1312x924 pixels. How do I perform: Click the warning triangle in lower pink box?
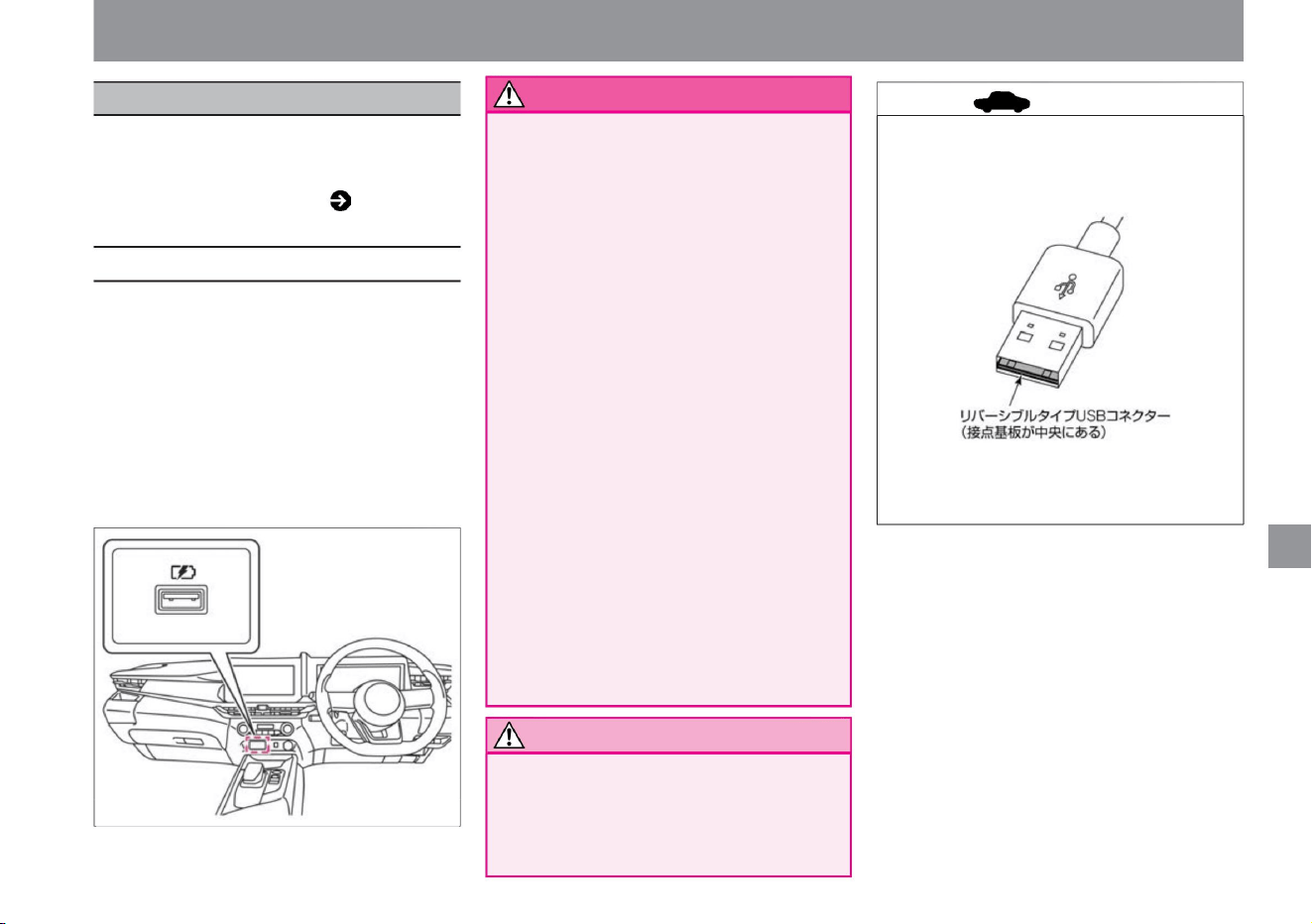(510, 736)
